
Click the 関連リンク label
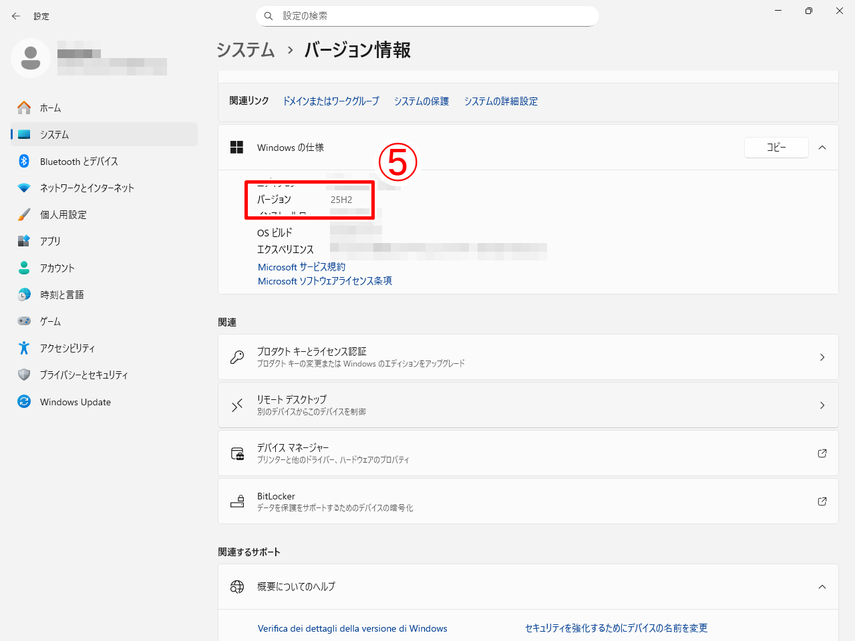[x=249, y=101]
